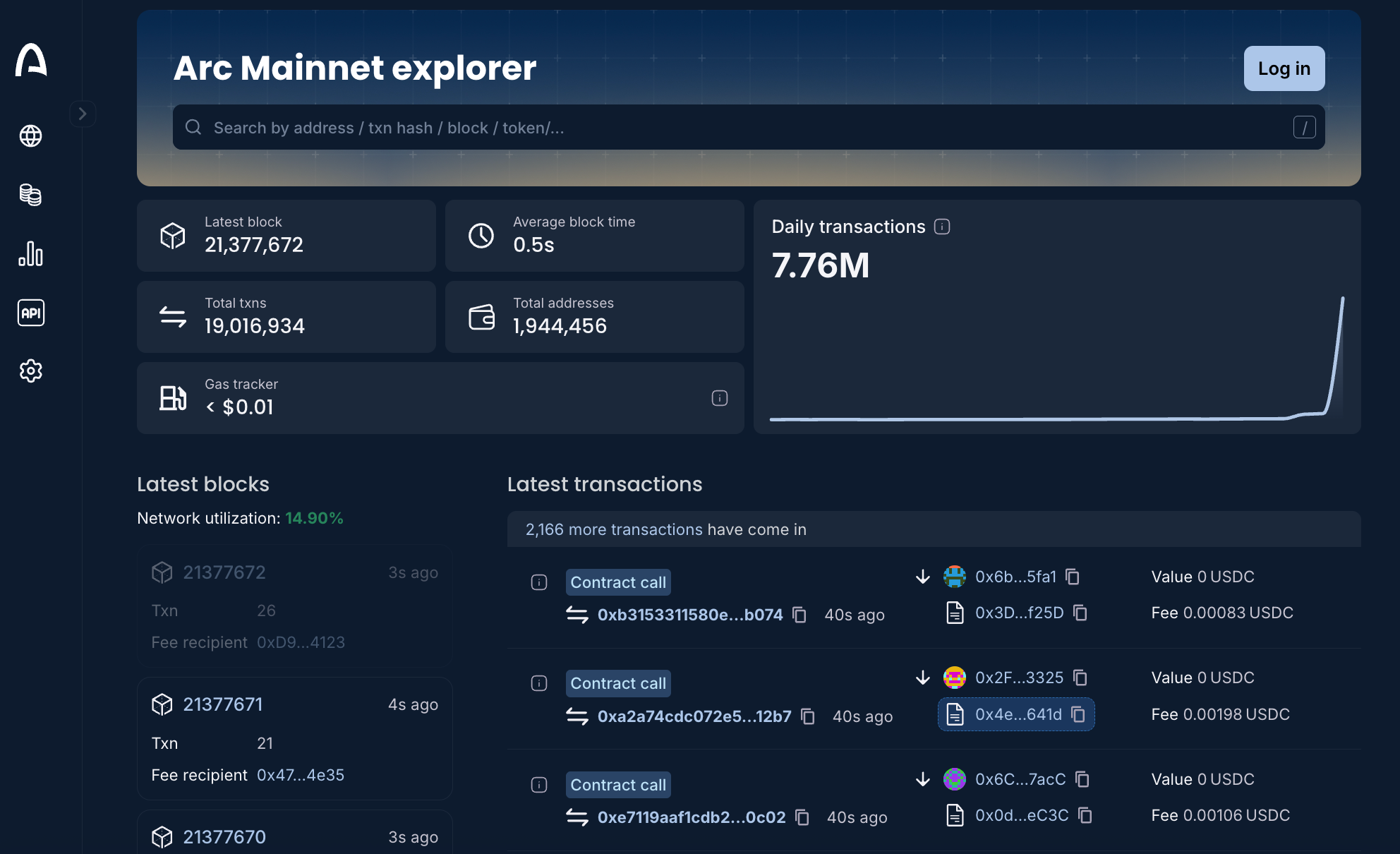Screen dimensions: 1400x854
Task: Copy transaction hash 0xb3153311580e...b074
Action: [799, 615]
